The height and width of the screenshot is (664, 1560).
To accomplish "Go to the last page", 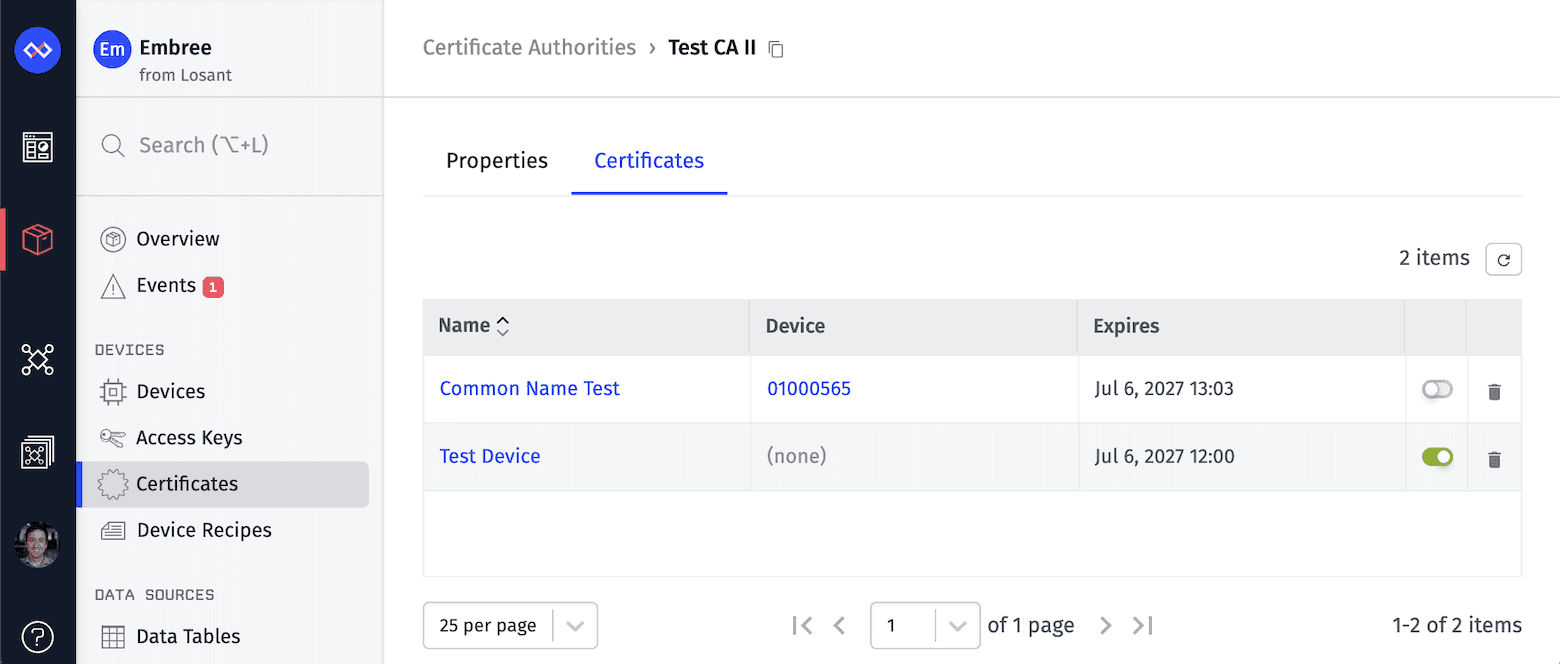I will tap(1142, 626).
